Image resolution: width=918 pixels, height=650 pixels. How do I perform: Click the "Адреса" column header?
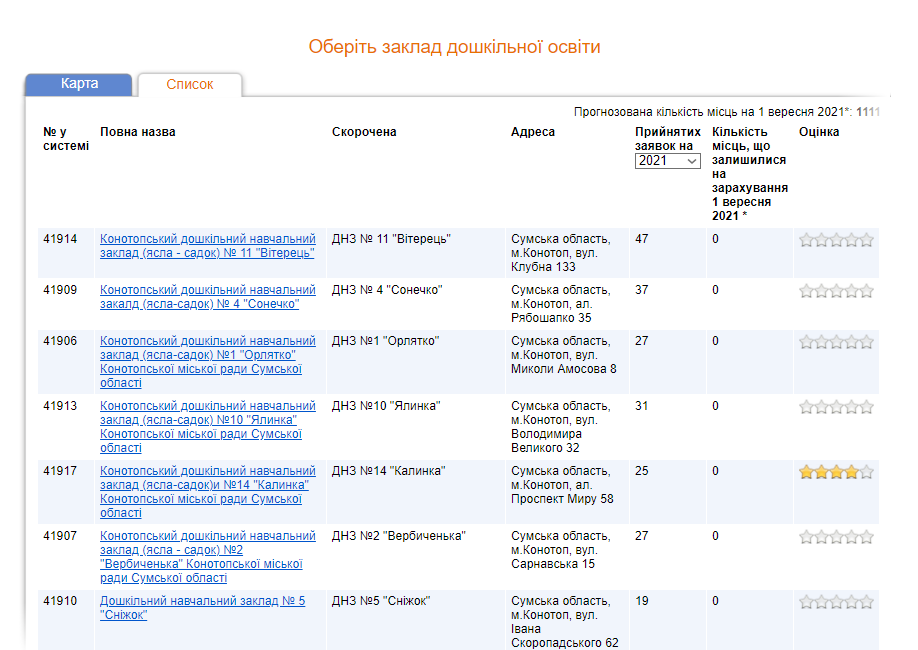point(533,132)
